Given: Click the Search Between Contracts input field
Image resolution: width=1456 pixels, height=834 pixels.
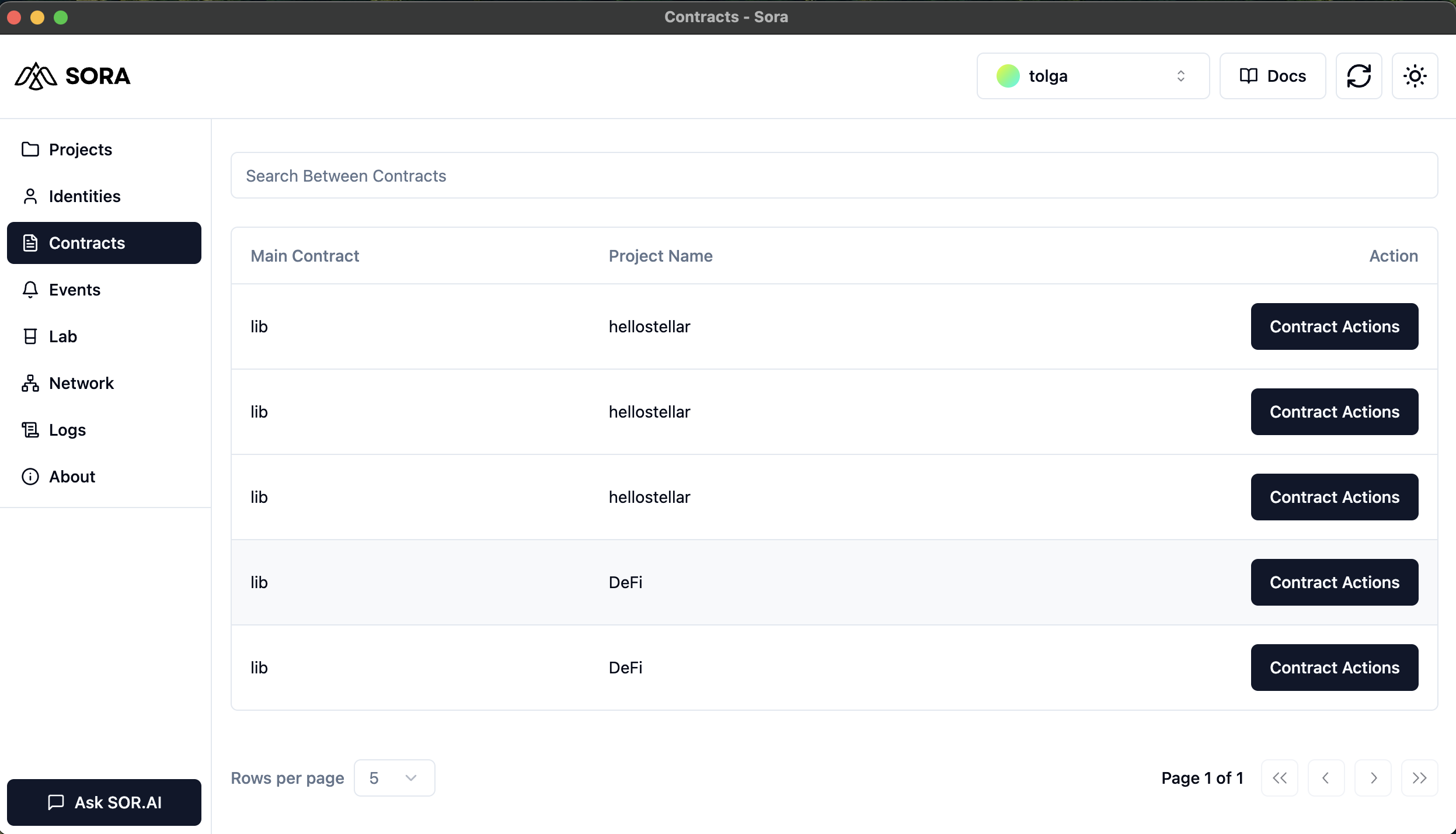Looking at the screenshot, I should [834, 175].
